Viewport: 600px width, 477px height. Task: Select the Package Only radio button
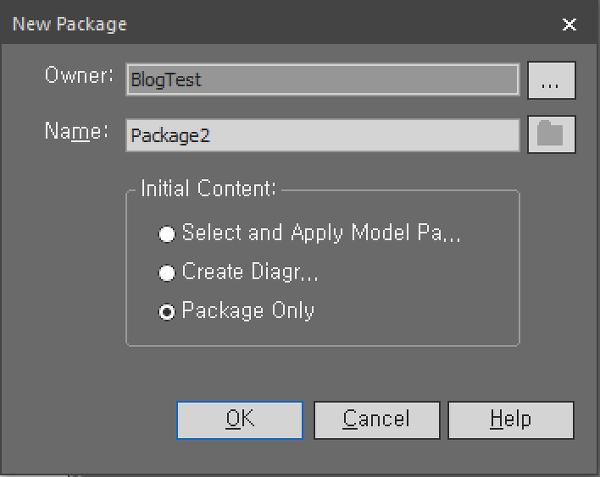coord(167,312)
